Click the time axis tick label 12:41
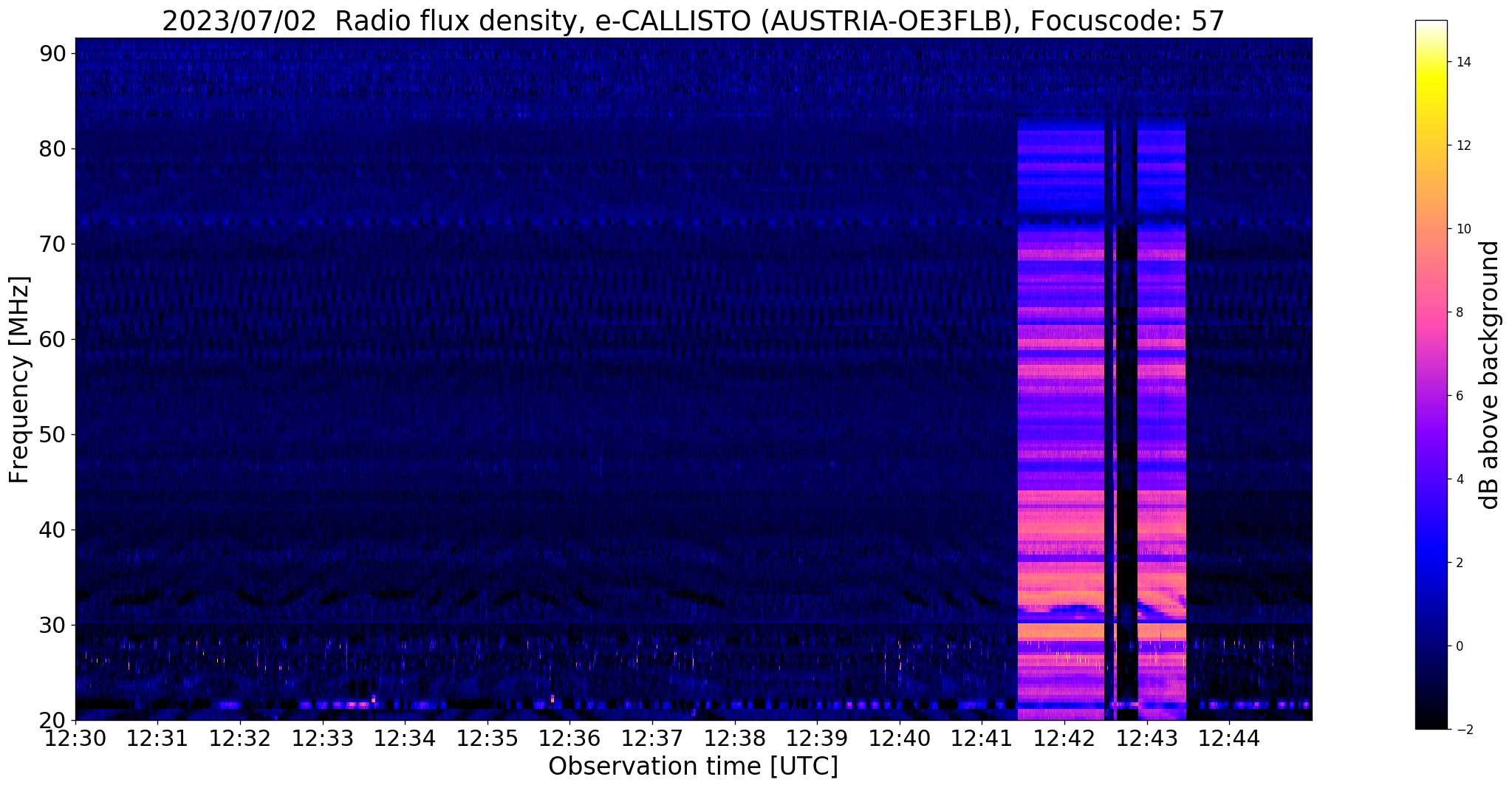This screenshot has width=1512, height=788. click(982, 739)
